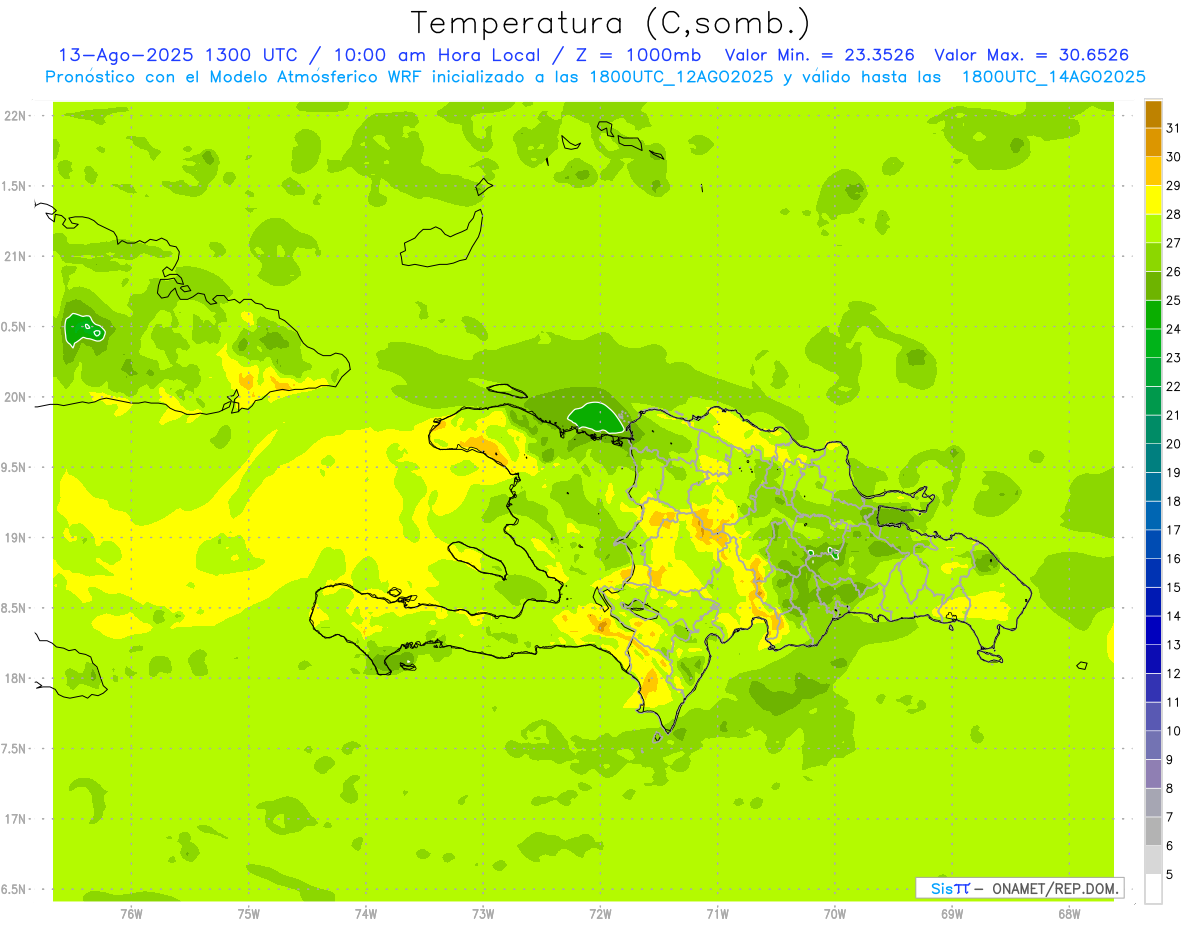The width and height of the screenshot is (1200, 927).
Task: Click the legend value "28"
Action: click(x=1173, y=214)
